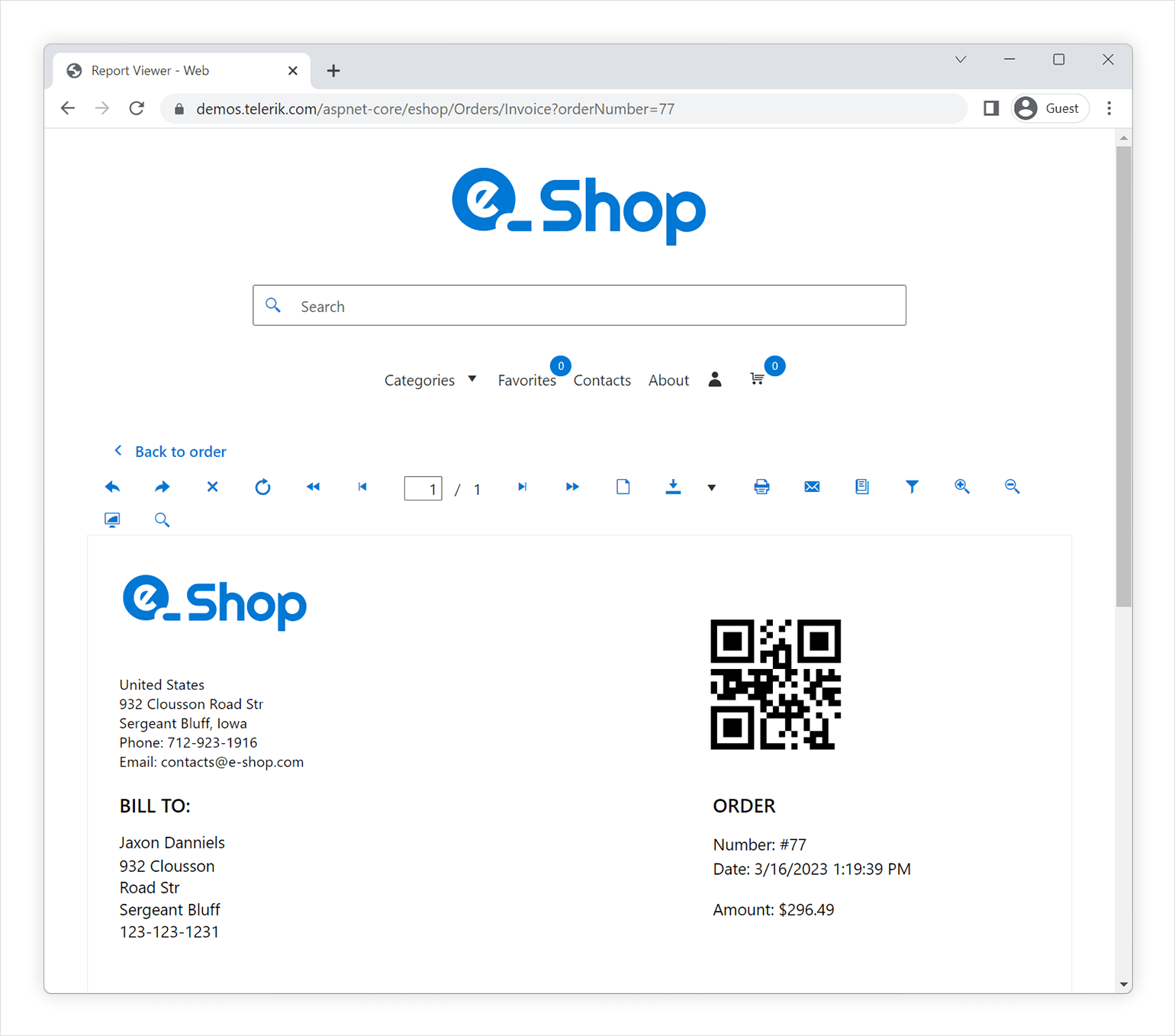Click the e-Shop Search field
The height and width of the screenshot is (1036, 1175).
[x=580, y=306]
